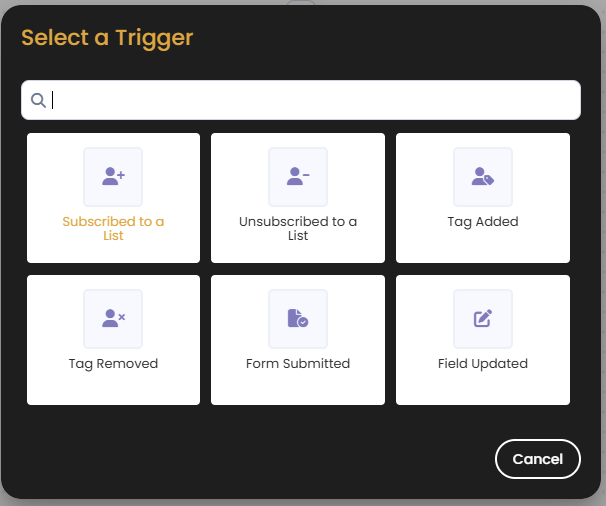Click the "Unsubscribed to a List" label

click(x=298, y=228)
